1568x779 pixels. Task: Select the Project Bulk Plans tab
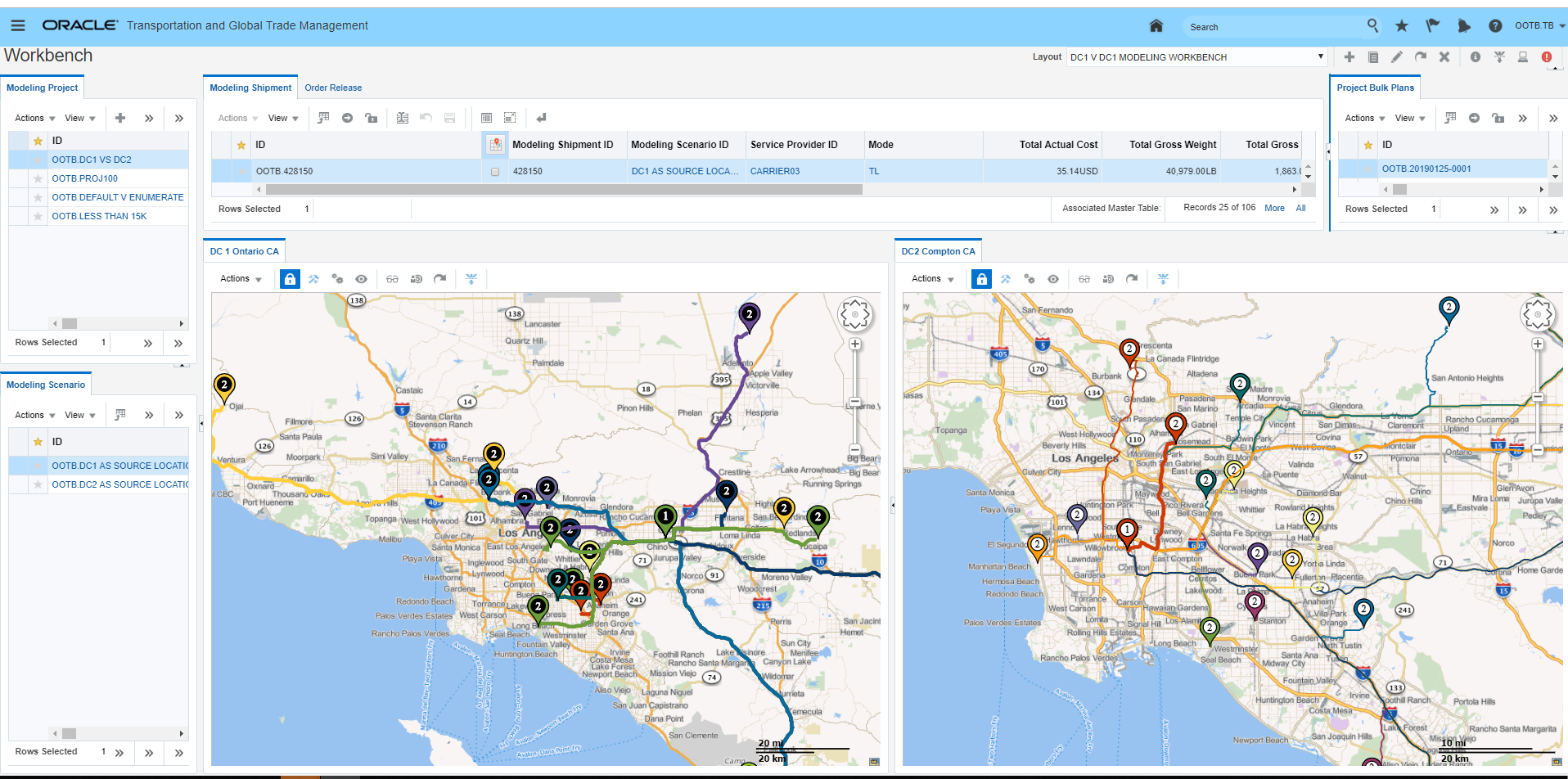point(1375,88)
